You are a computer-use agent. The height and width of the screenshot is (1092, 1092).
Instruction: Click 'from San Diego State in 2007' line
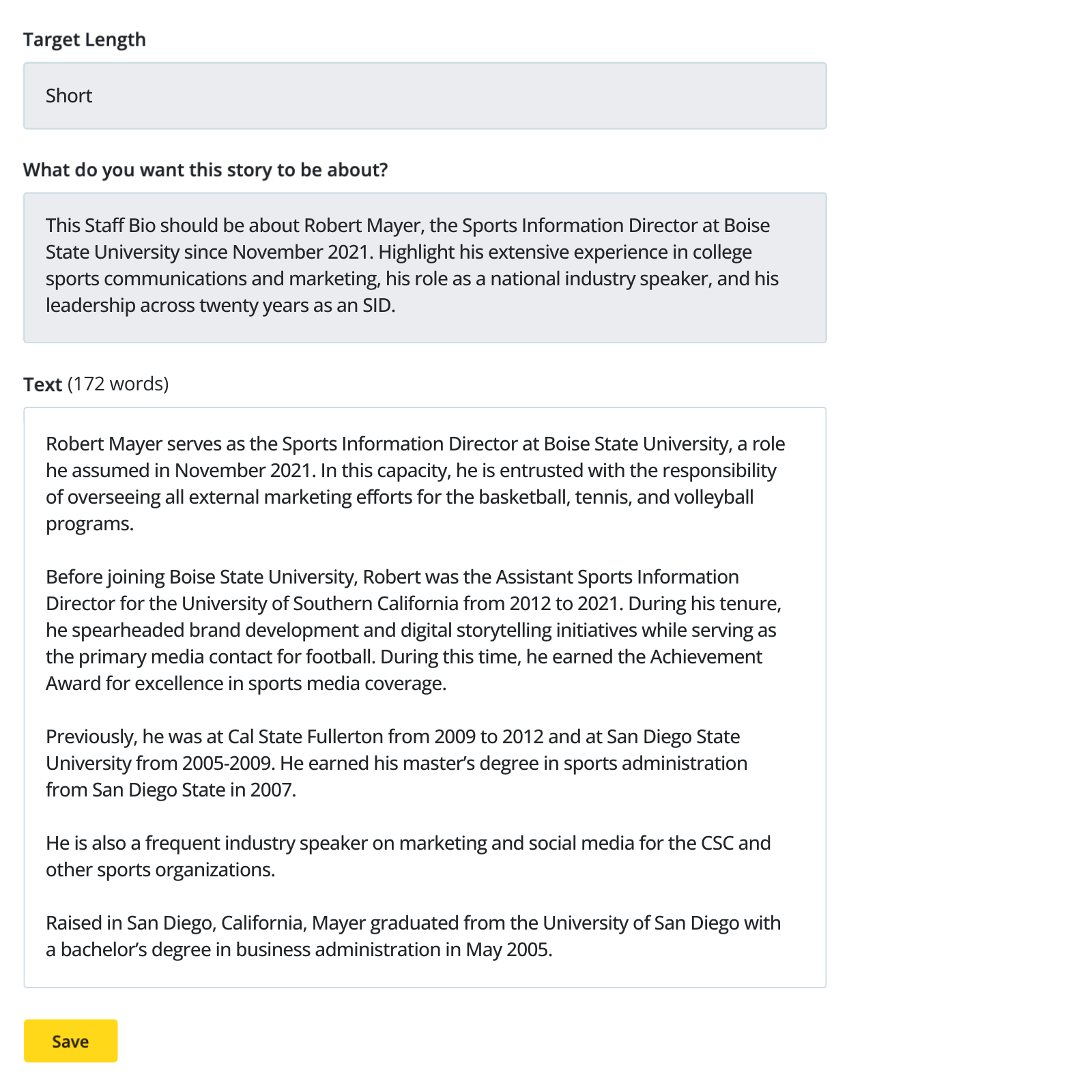171,790
